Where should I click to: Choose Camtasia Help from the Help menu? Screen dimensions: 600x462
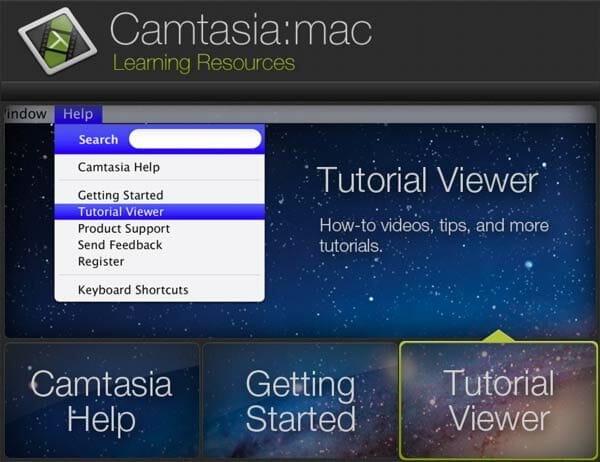(118, 167)
